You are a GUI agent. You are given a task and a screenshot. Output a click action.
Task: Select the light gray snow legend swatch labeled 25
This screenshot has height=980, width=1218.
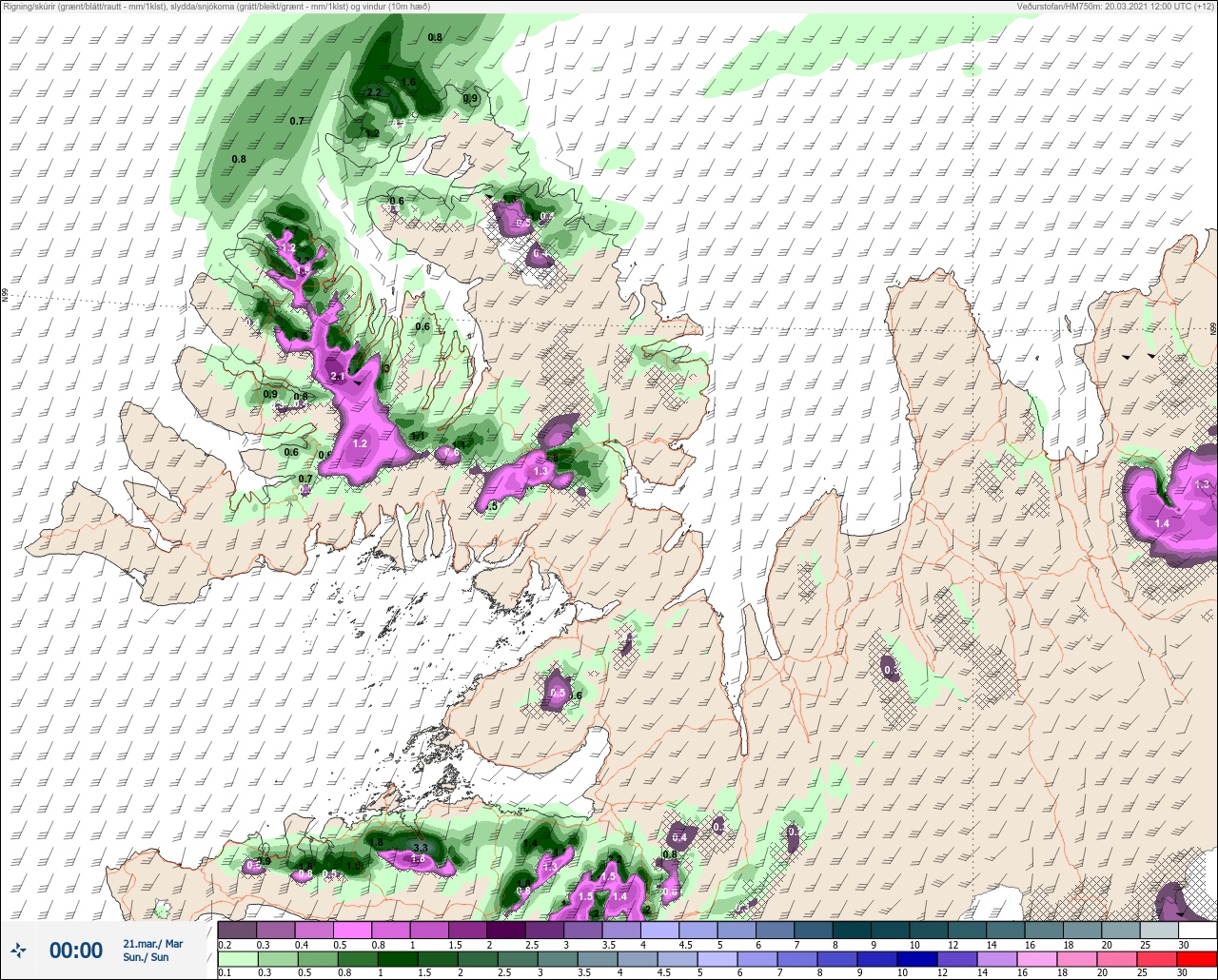pyautogui.click(x=1159, y=930)
